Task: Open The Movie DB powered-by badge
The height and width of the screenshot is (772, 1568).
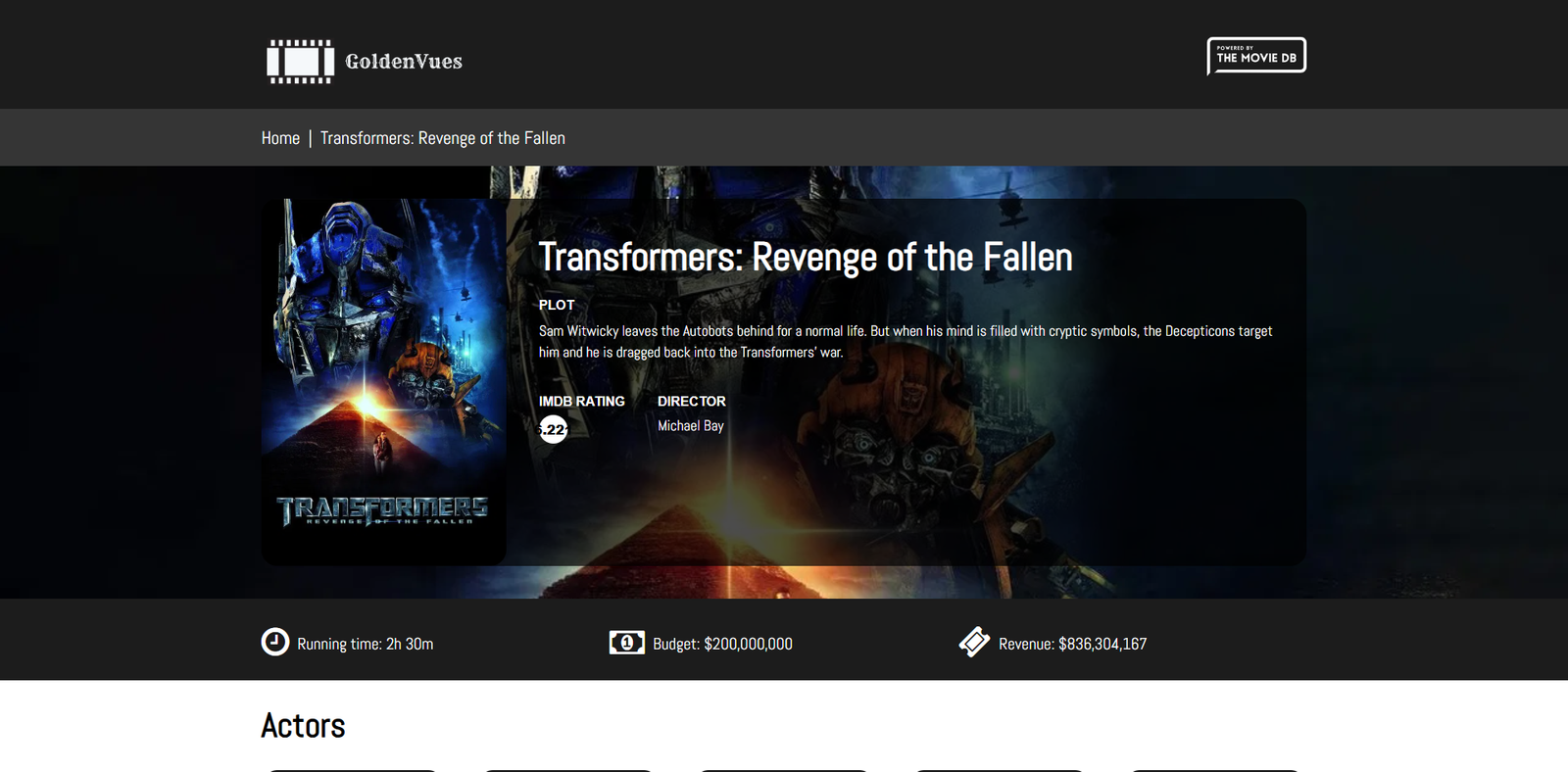Action: 1256,56
